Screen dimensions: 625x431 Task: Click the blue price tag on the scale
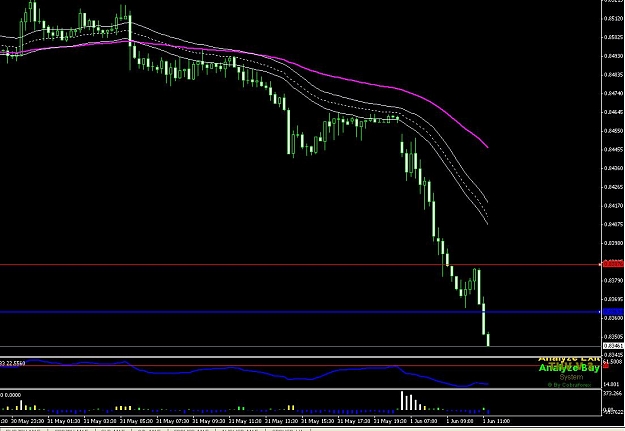tap(613, 311)
